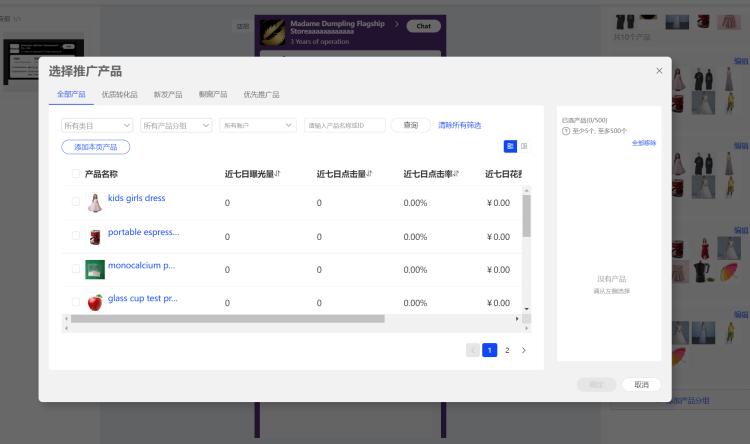The width and height of the screenshot is (750, 444).
Task: Click the product name search field
Action: (344, 125)
